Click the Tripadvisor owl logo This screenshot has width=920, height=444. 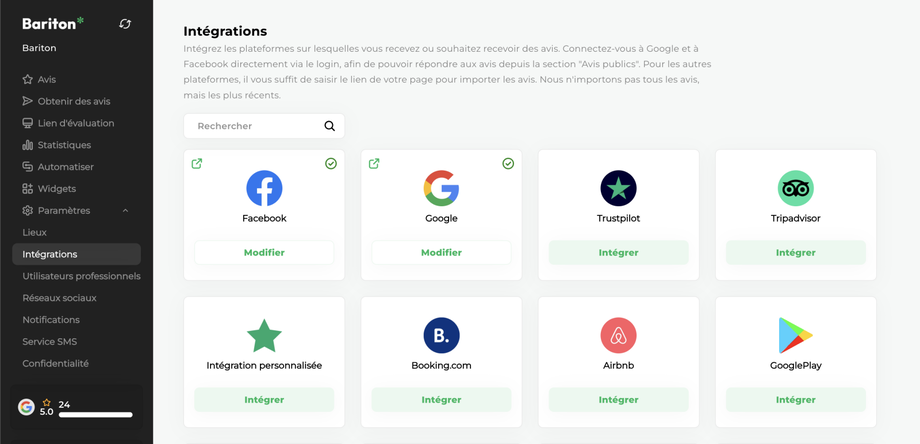click(795, 188)
